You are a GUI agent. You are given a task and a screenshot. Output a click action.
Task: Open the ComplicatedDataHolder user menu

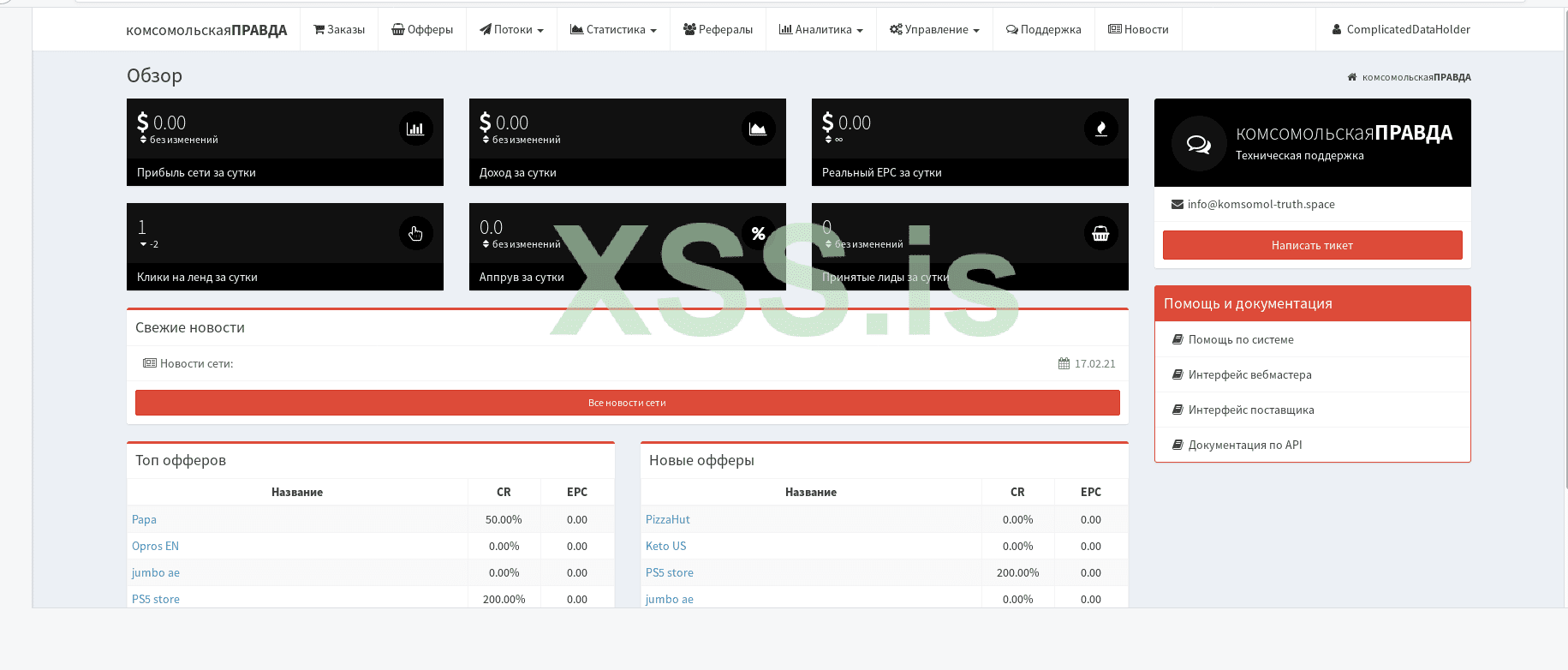(1401, 29)
